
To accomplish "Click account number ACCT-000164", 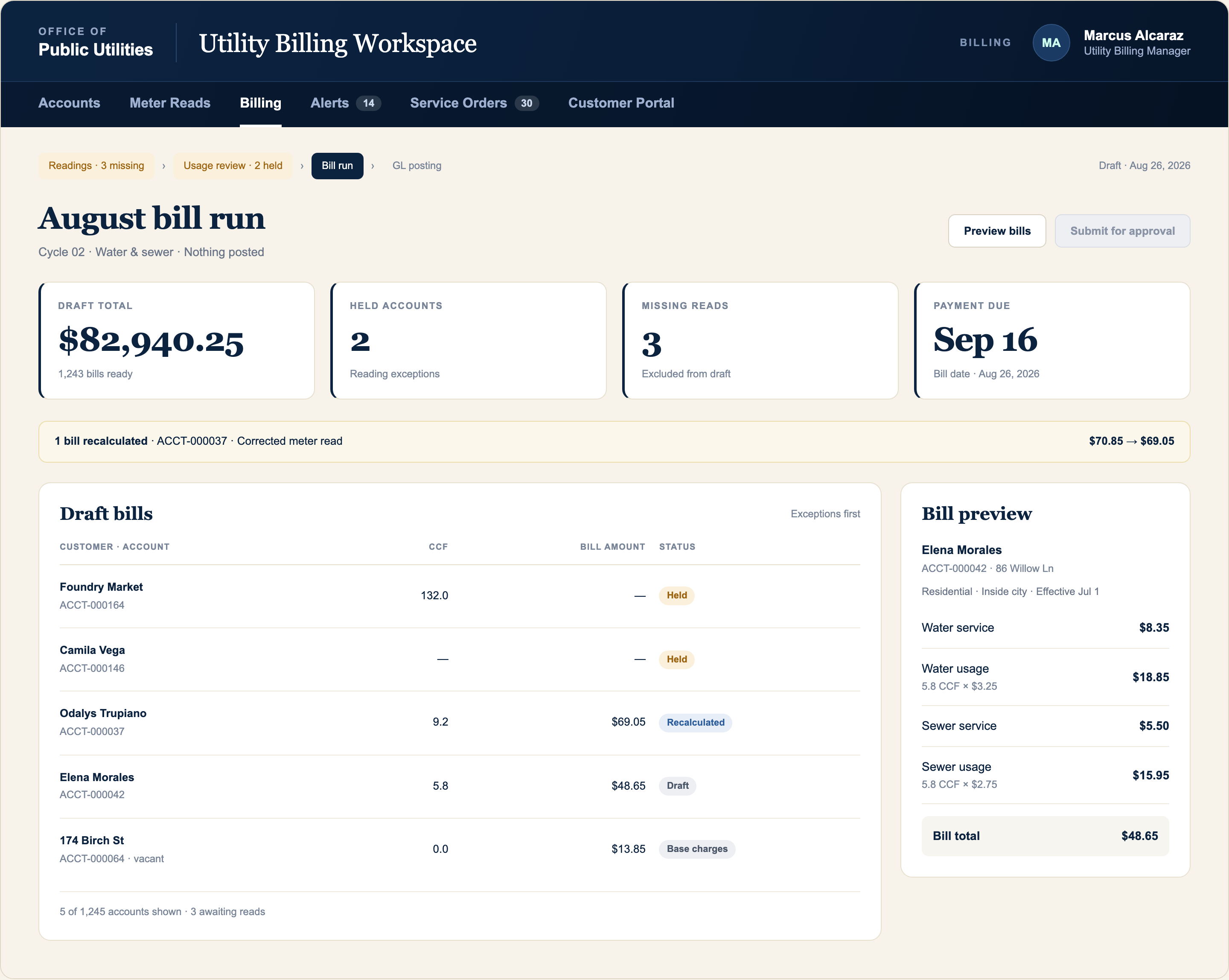I will point(92,605).
